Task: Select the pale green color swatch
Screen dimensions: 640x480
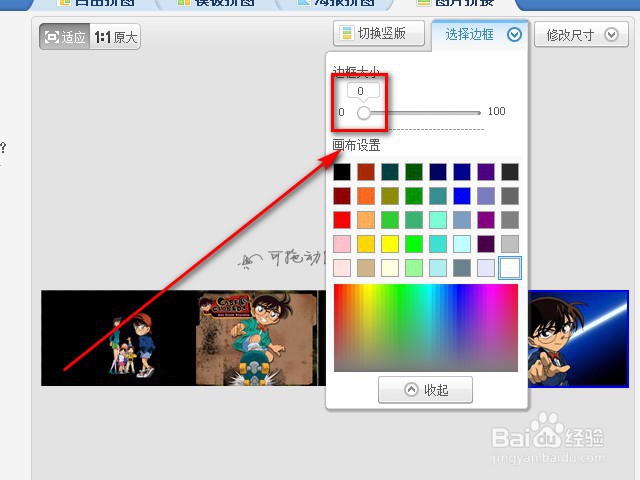Action: pos(414,268)
